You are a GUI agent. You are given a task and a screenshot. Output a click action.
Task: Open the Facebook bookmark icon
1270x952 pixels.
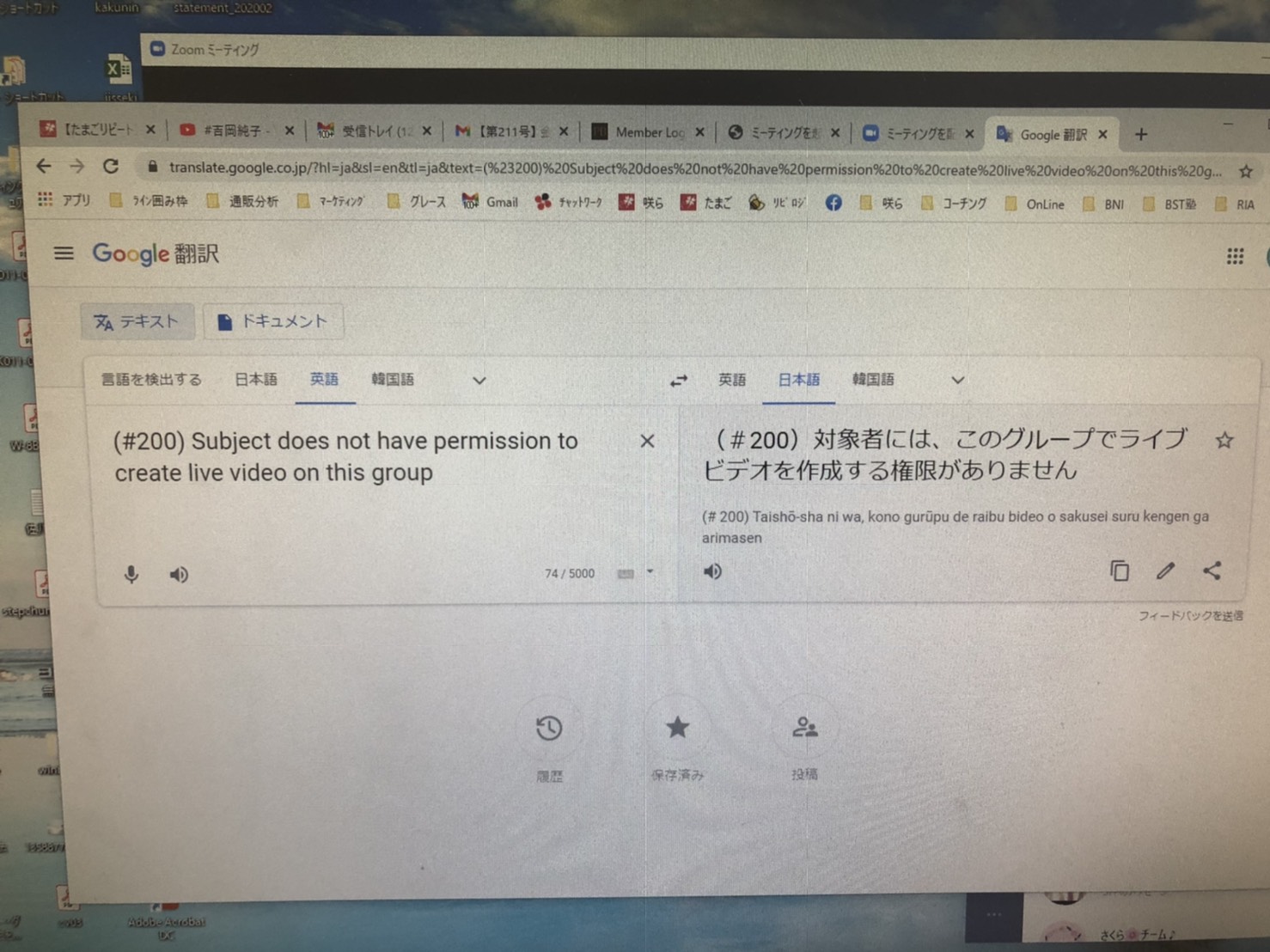pyautogui.click(x=833, y=203)
